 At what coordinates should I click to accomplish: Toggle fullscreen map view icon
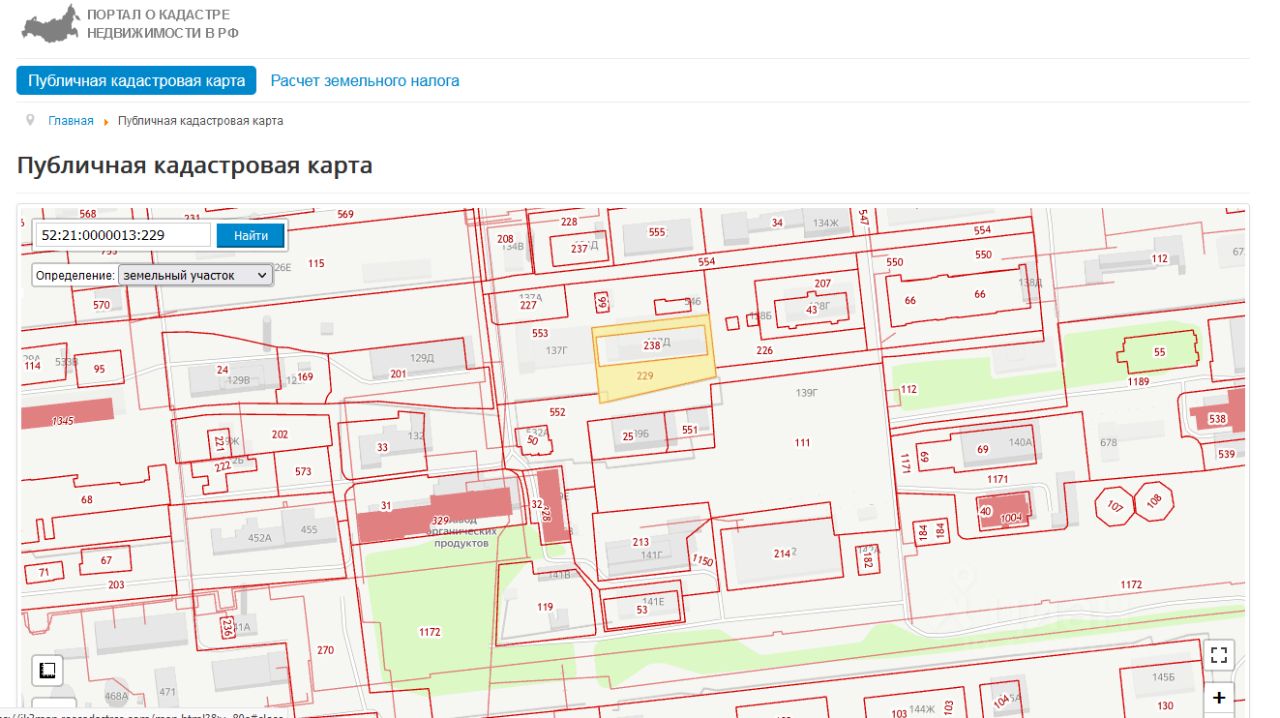tap(1218, 655)
